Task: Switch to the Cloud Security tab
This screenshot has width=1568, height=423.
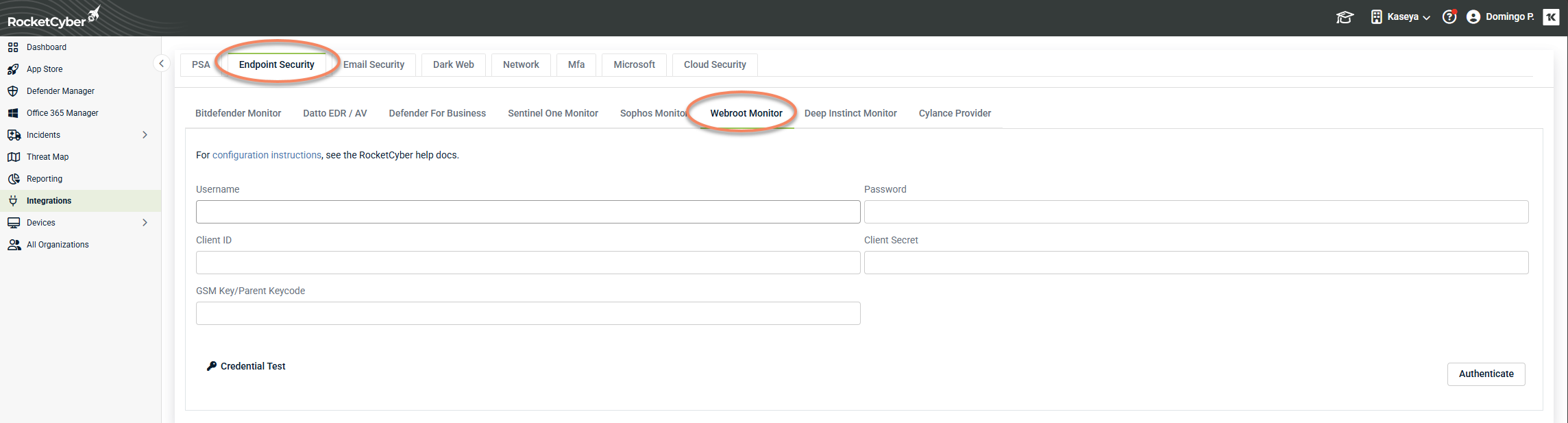Action: point(715,64)
